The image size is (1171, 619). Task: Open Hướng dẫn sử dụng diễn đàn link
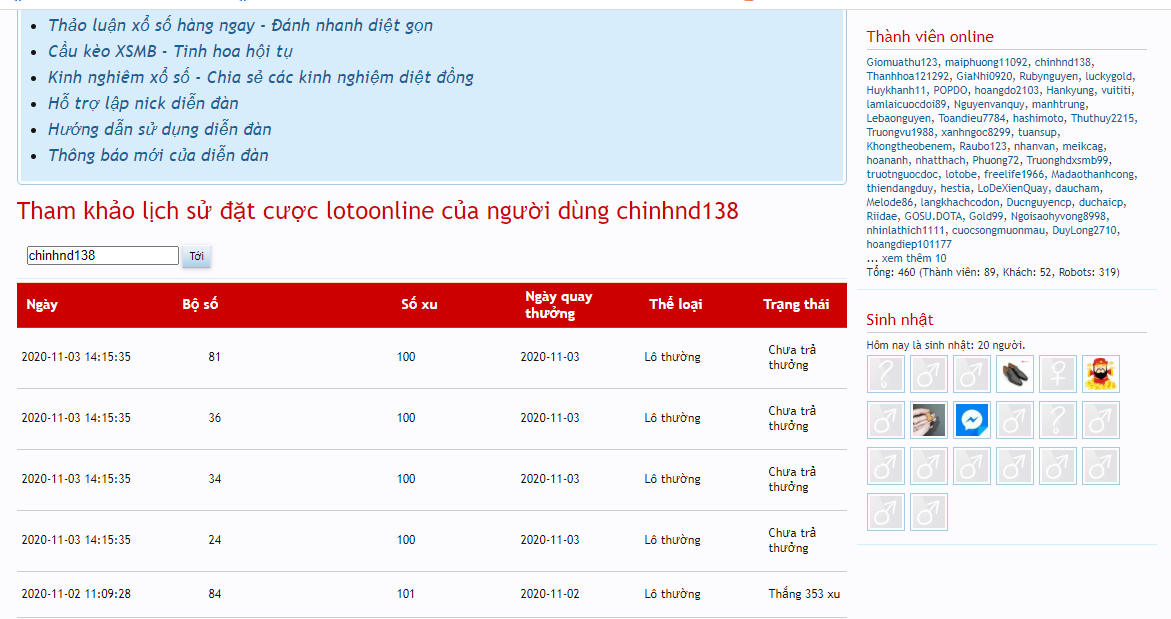point(159,129)
